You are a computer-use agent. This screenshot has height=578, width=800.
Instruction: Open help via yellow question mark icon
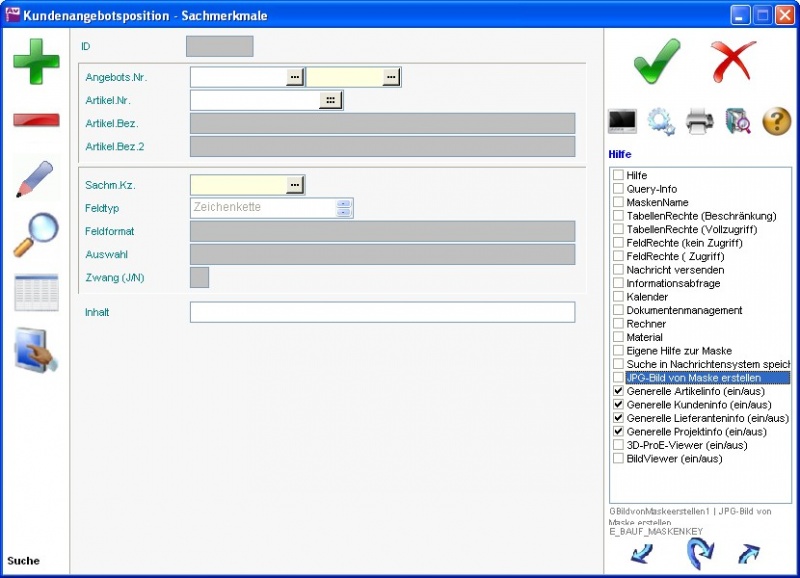(776, 121)
